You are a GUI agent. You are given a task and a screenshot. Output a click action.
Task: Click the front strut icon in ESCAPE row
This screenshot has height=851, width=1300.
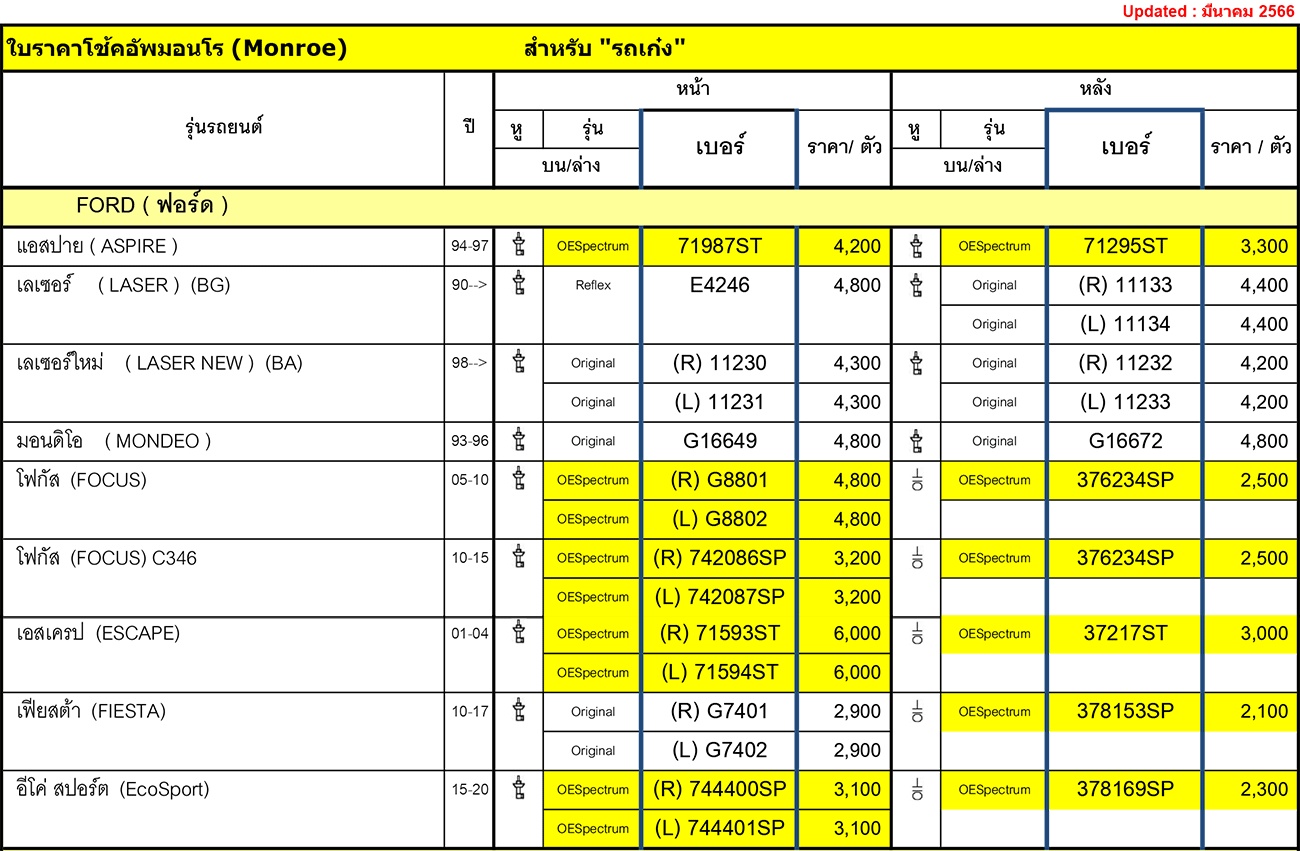[x=518, y=633]
